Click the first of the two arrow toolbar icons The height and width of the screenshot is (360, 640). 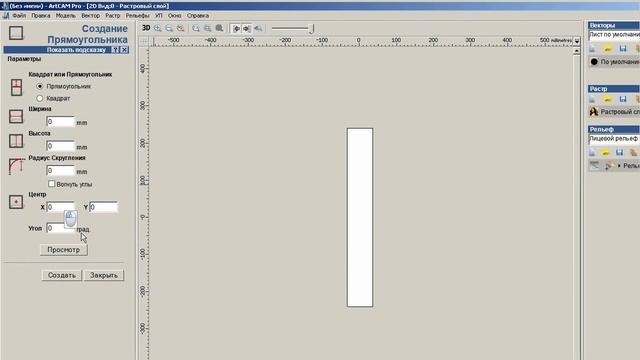click(x=236, y=29)
